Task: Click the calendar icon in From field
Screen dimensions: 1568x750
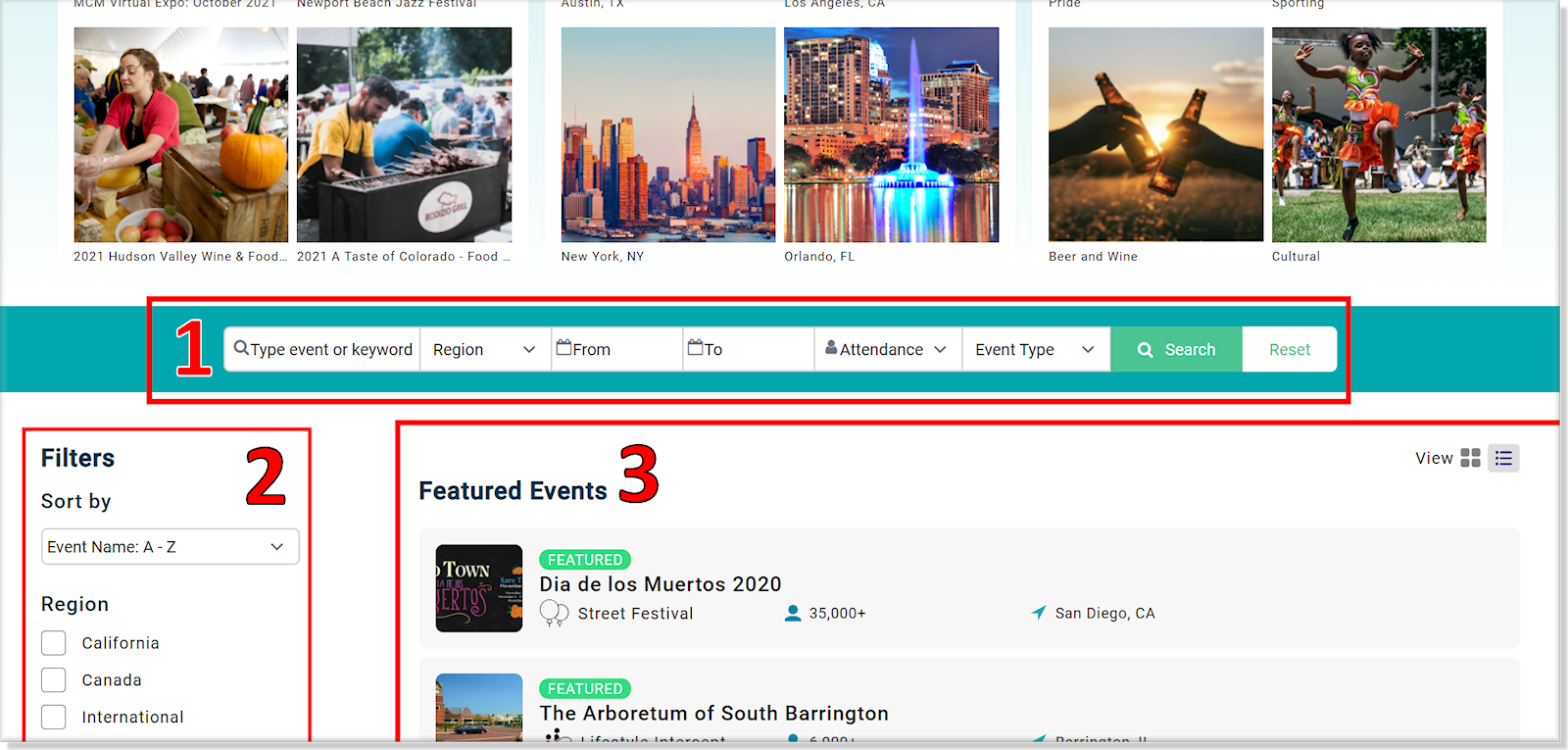Action: 564,348
